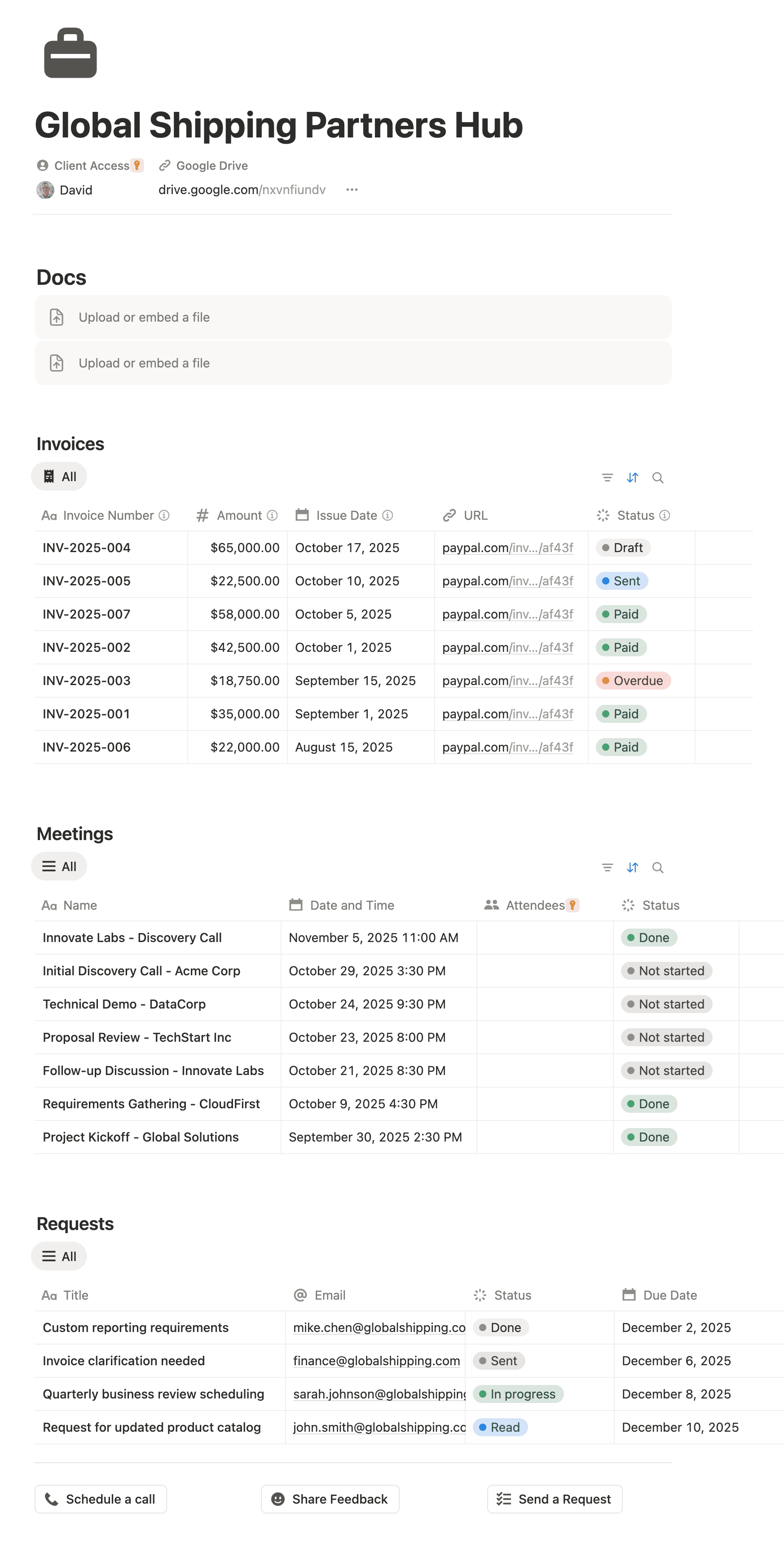Open the PayPal link for INV-2025-007

[x=508, y=614]
